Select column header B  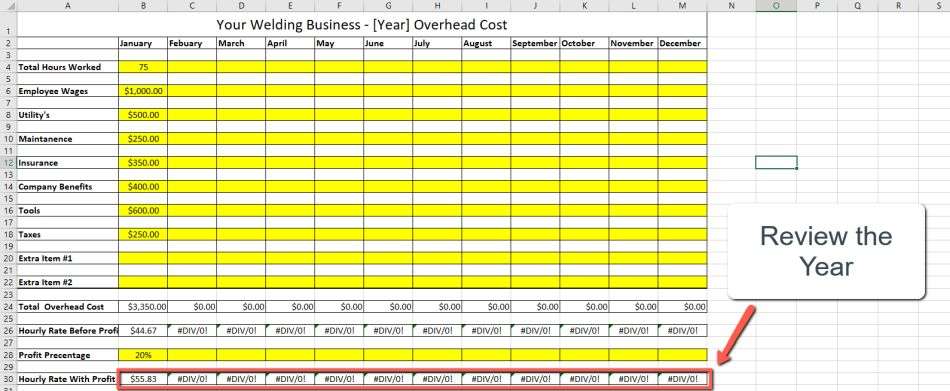(143, 5)
